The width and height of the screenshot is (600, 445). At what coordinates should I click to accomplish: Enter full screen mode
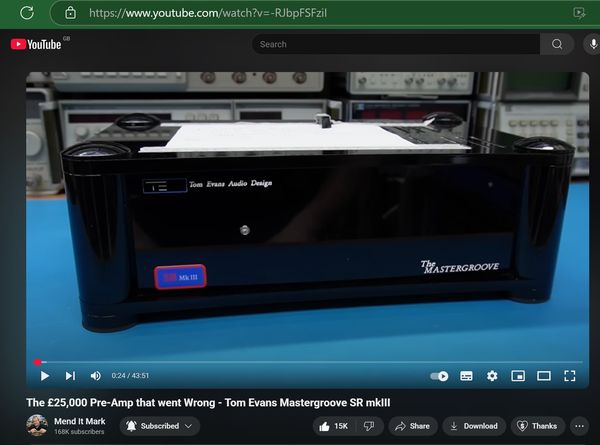[570, 376]
